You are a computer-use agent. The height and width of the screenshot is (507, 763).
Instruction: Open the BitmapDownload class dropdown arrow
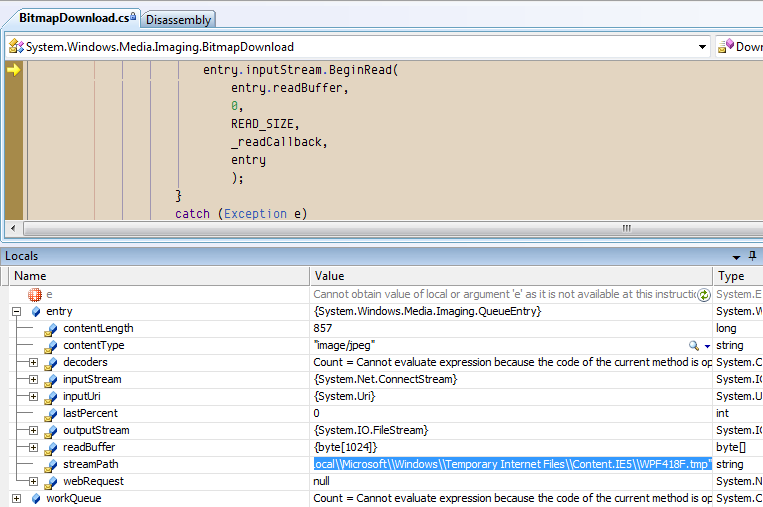702,47
